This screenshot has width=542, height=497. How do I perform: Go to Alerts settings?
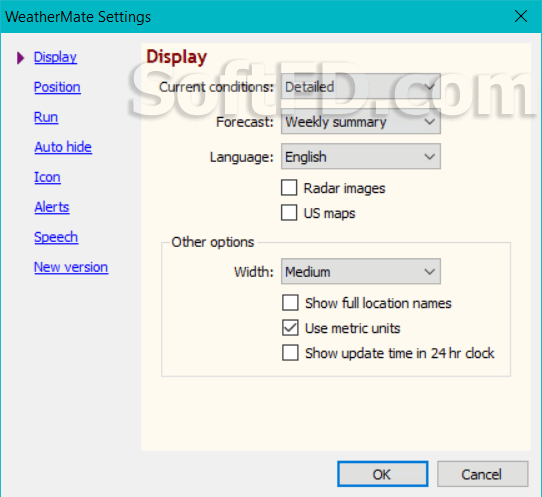(52, 207)
